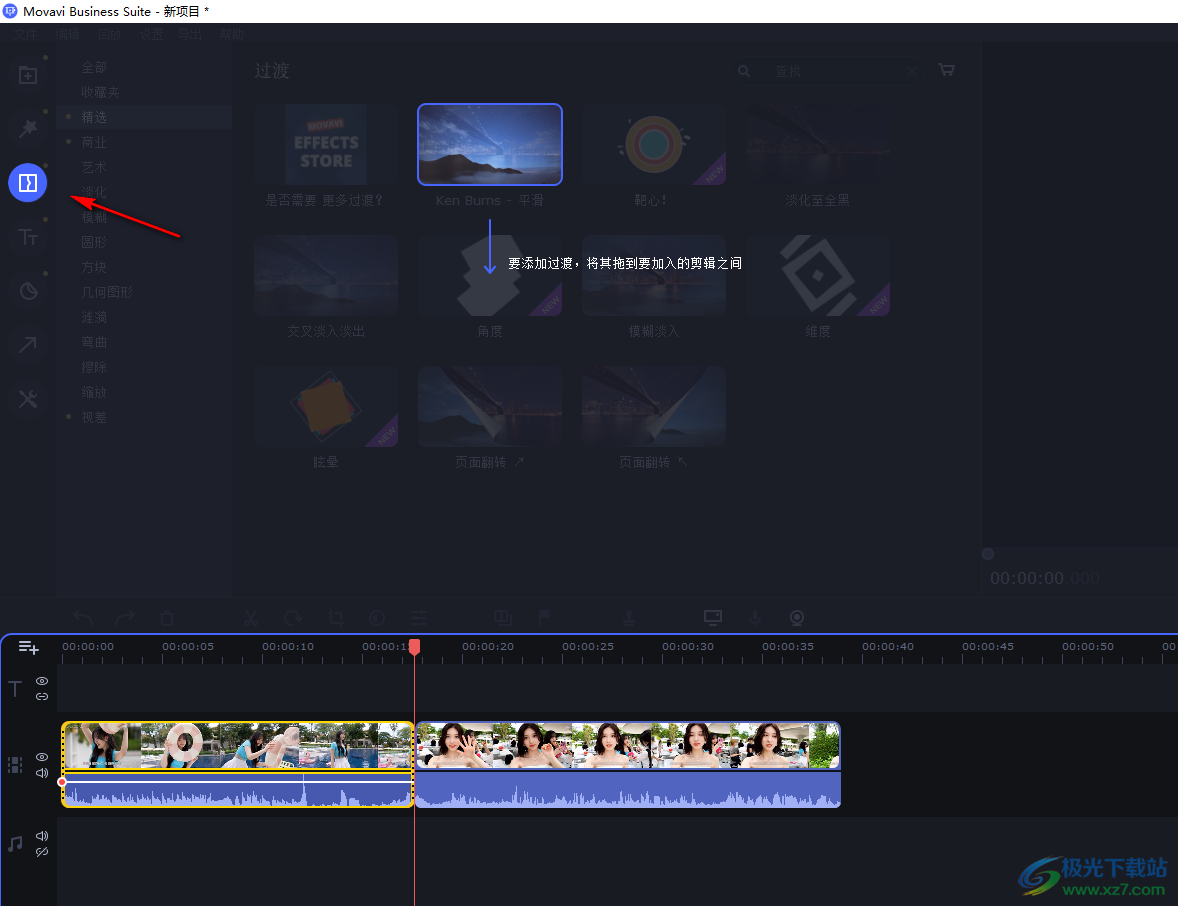This screenshot has width=1178, height=906.
Task: Open the Titles panel icon
Action: pyautogui.click(x=28, y=237)
